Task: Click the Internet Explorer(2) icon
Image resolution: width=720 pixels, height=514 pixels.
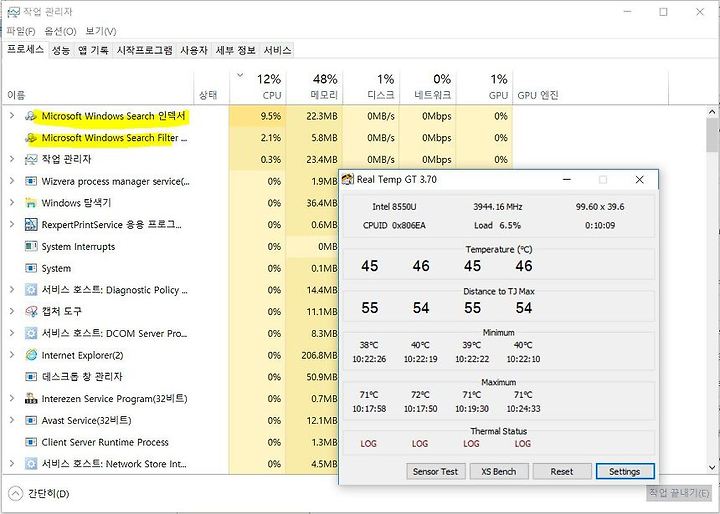Action: [31, 355]
